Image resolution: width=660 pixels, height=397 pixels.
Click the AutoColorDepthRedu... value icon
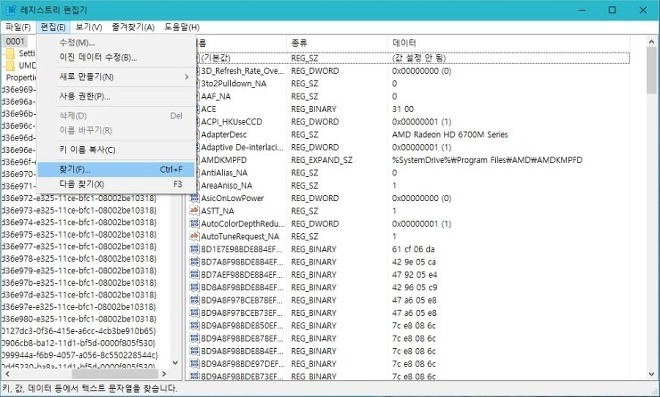pos(194,224)
